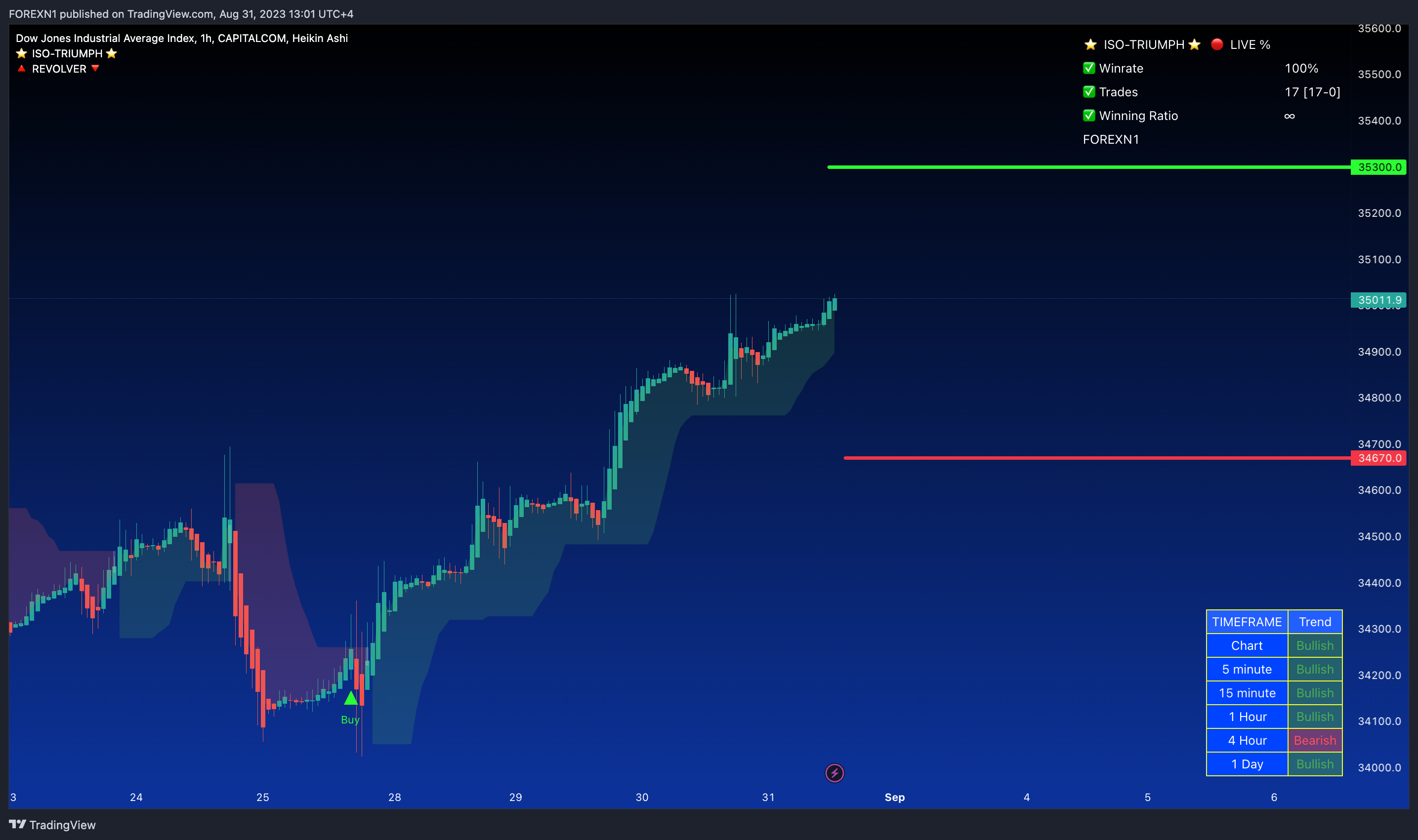Click the Trend header cell
The image size is (1418, 840).
tap(1315, 622)
